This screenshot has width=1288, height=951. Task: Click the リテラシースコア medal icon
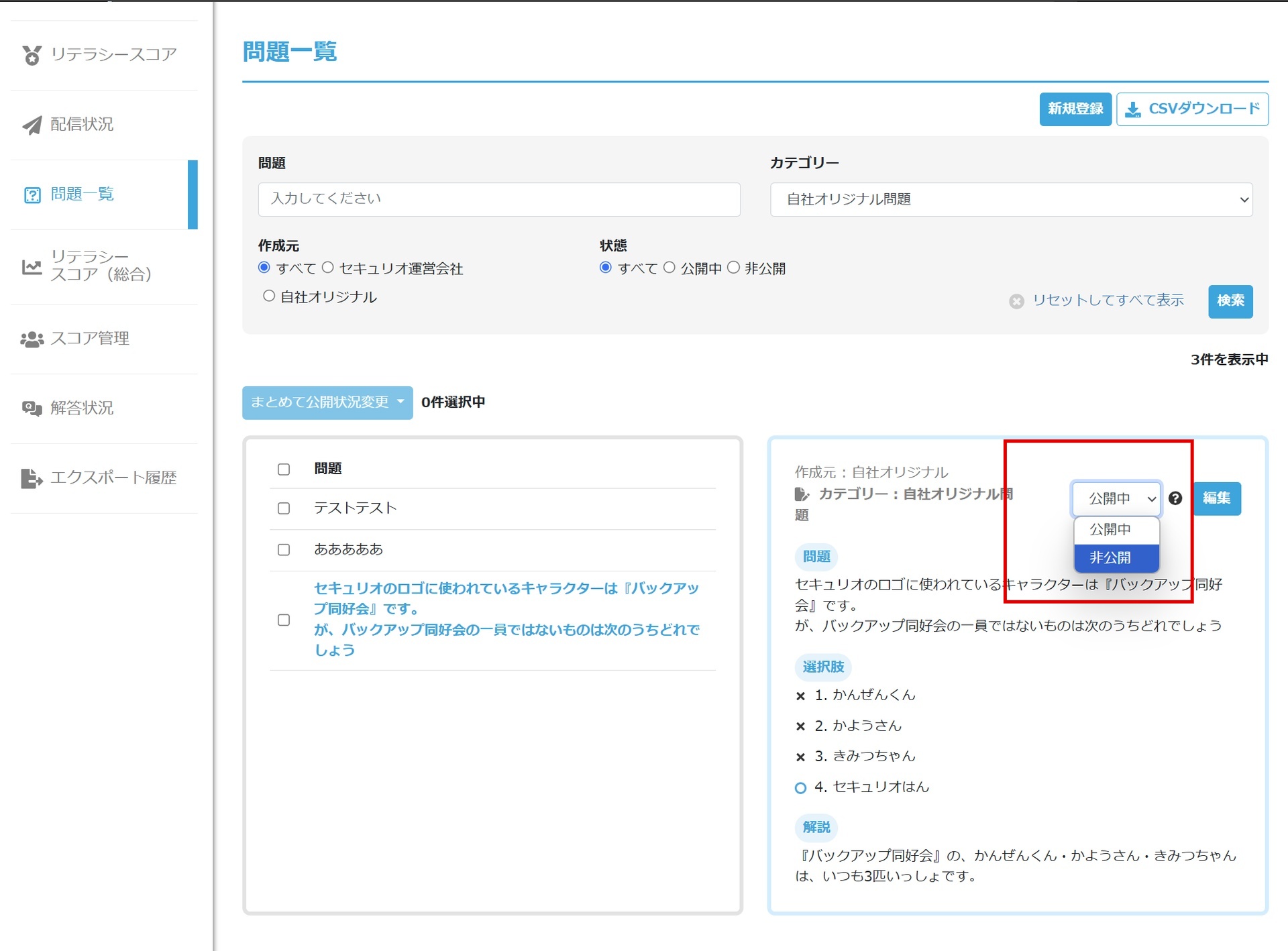(32, 55)
